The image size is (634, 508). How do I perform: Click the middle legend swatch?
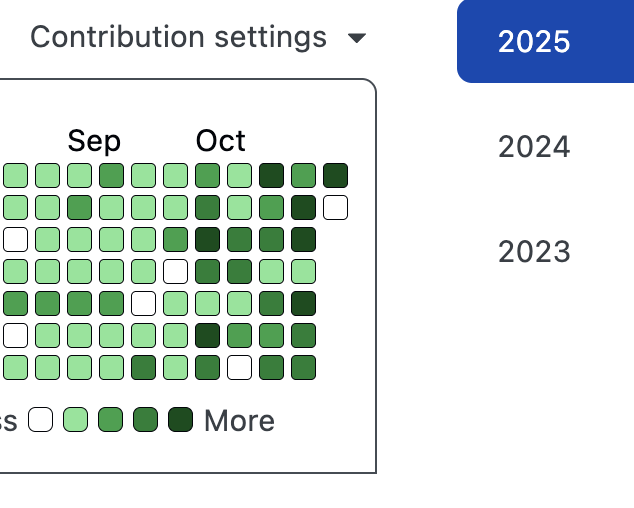(x=110, y=420)
